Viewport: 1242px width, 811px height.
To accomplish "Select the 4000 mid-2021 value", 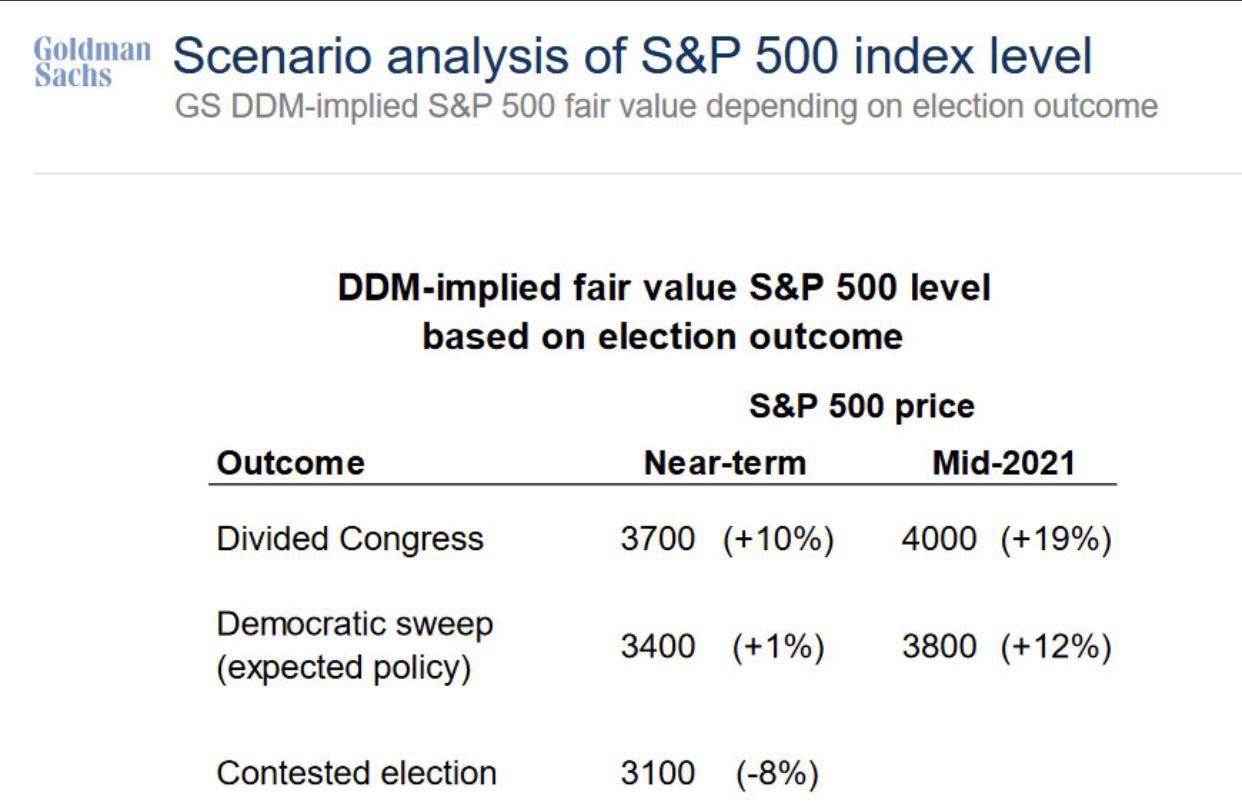I will pyautogui.click(x=939, y=539).
